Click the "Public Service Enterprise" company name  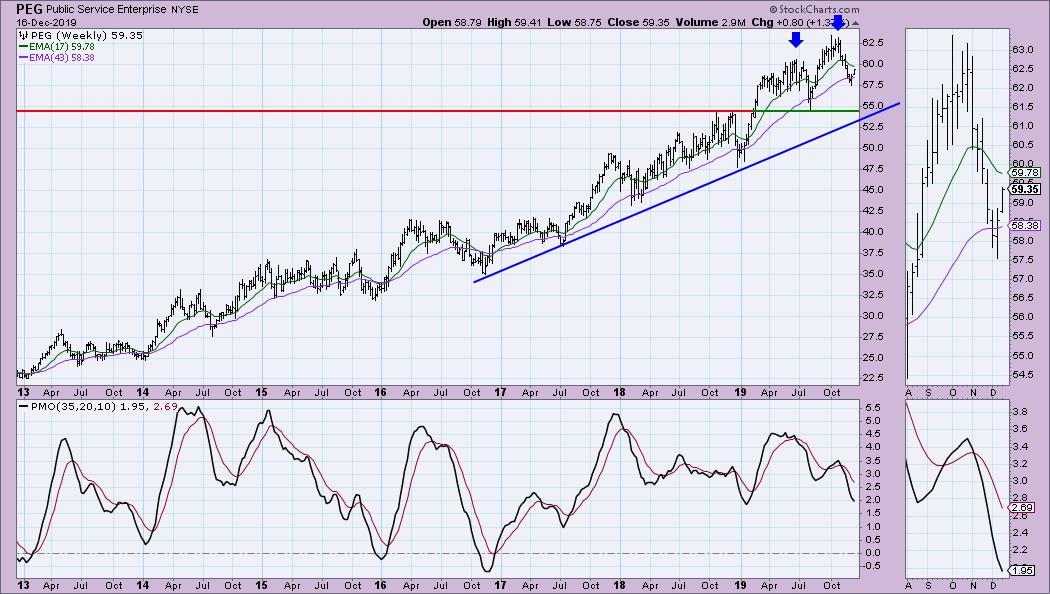click(106, 10)
